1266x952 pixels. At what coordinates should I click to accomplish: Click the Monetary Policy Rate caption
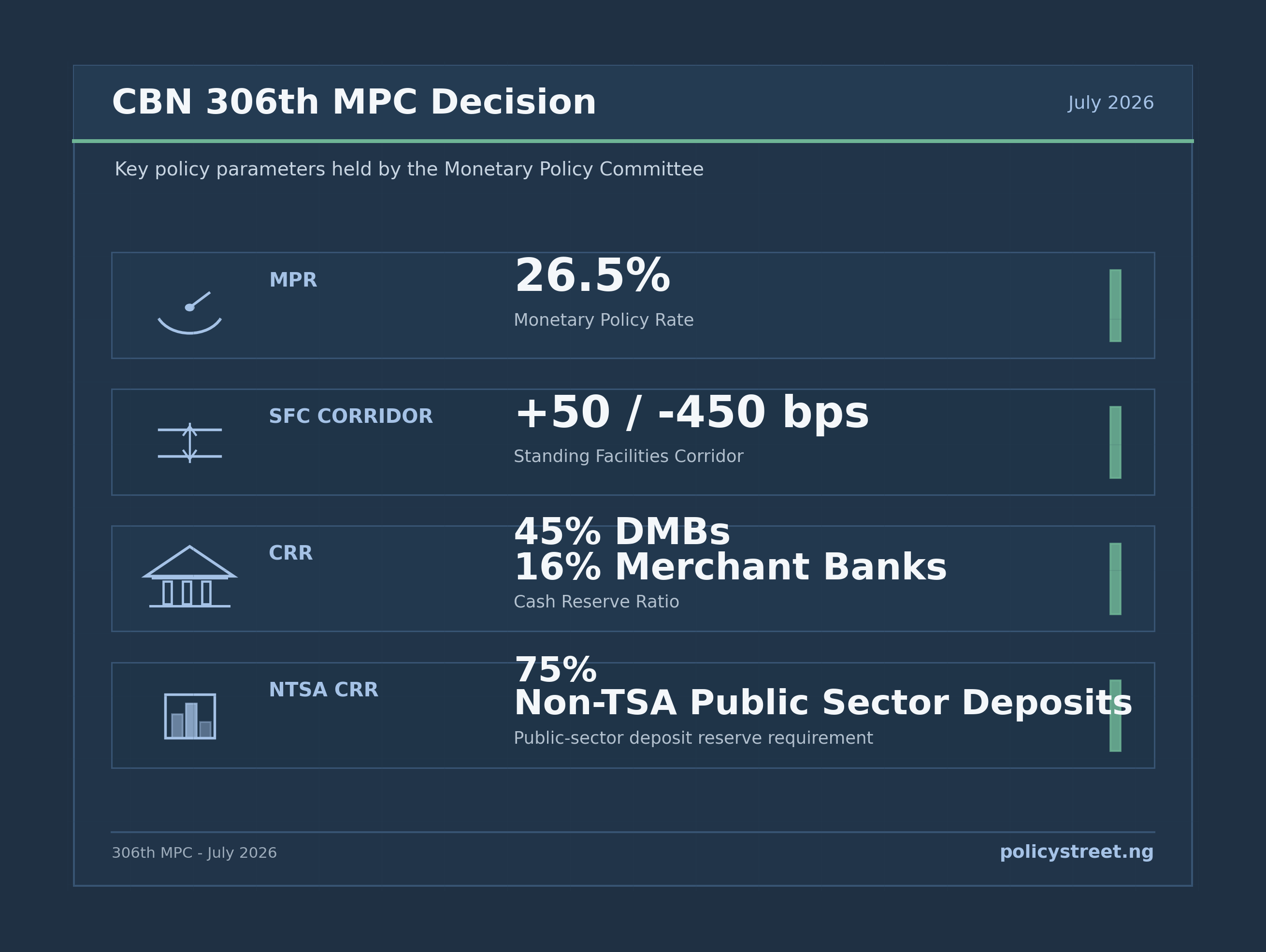tap(603, 320)
